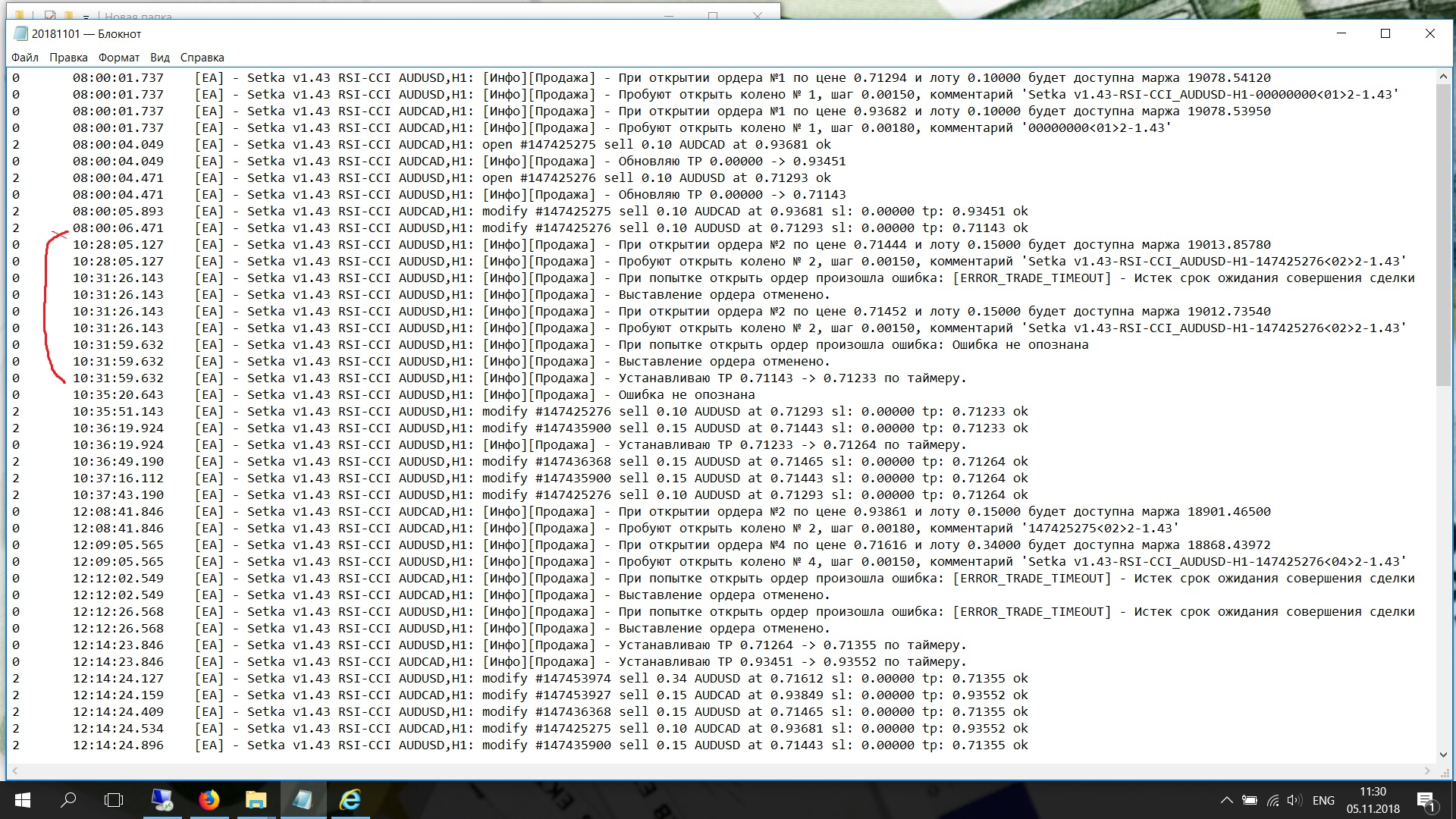The image size is (1456, 819).
Task: Open the Action Center notification icon
Action: pyautogui.click(x=1426, y=801)
